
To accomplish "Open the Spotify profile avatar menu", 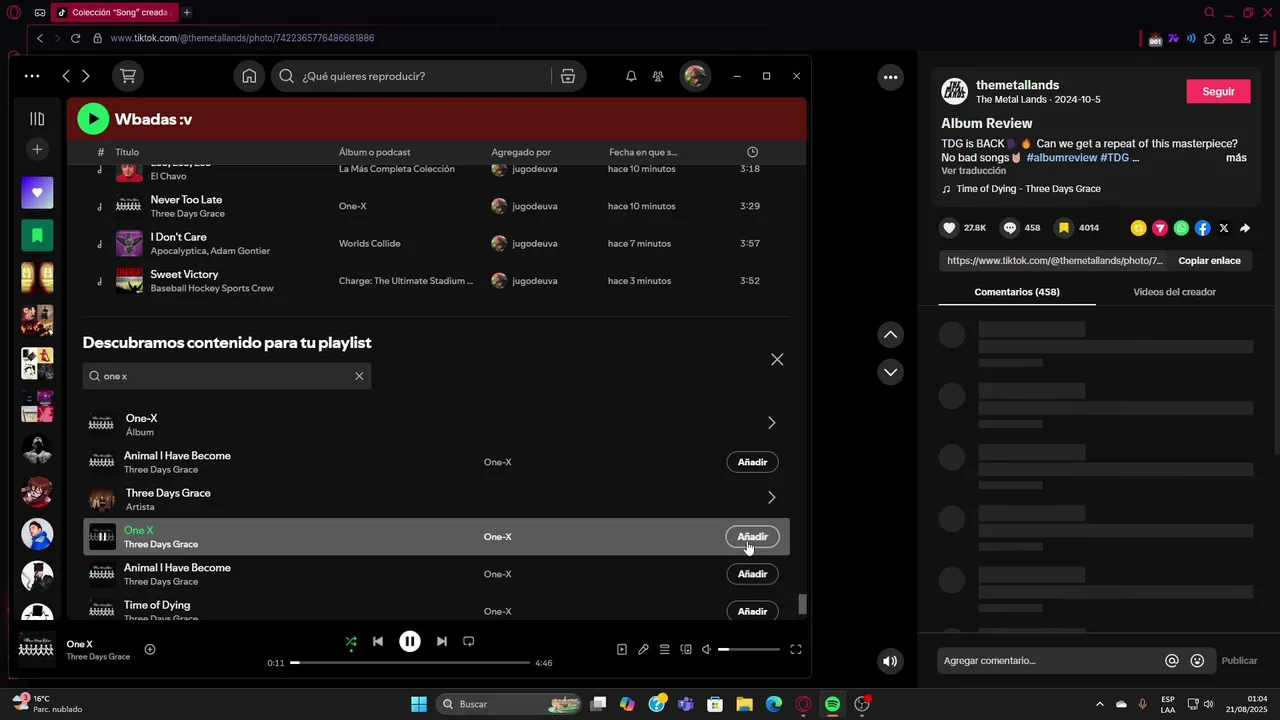I will (x=695, y=76).
